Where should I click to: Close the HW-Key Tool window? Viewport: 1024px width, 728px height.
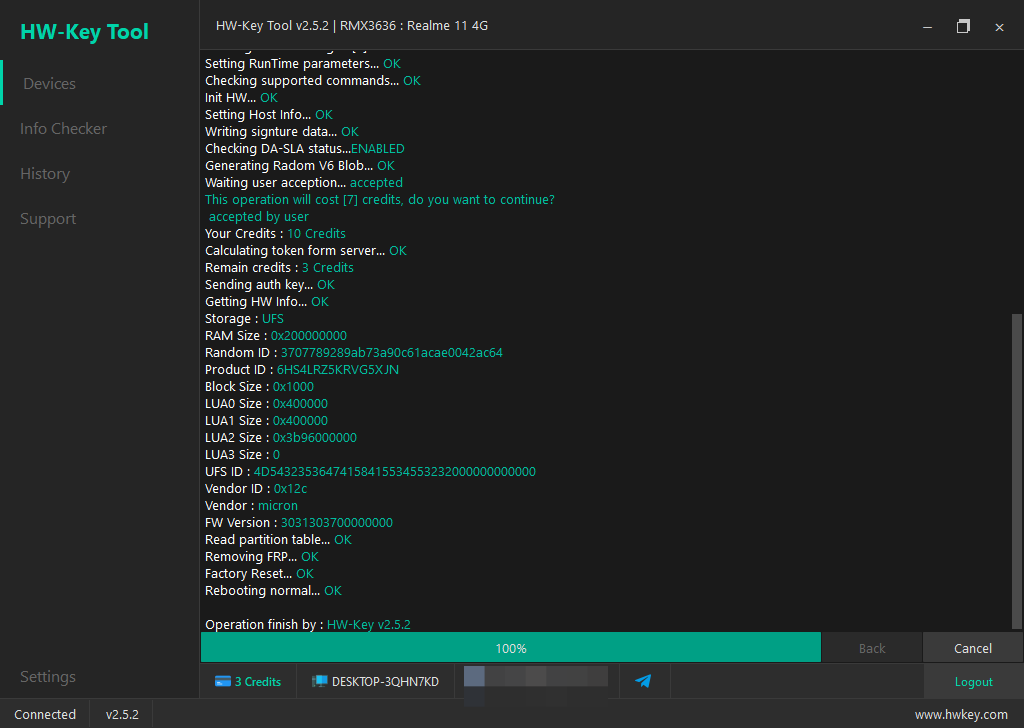(x=999, y=27)
